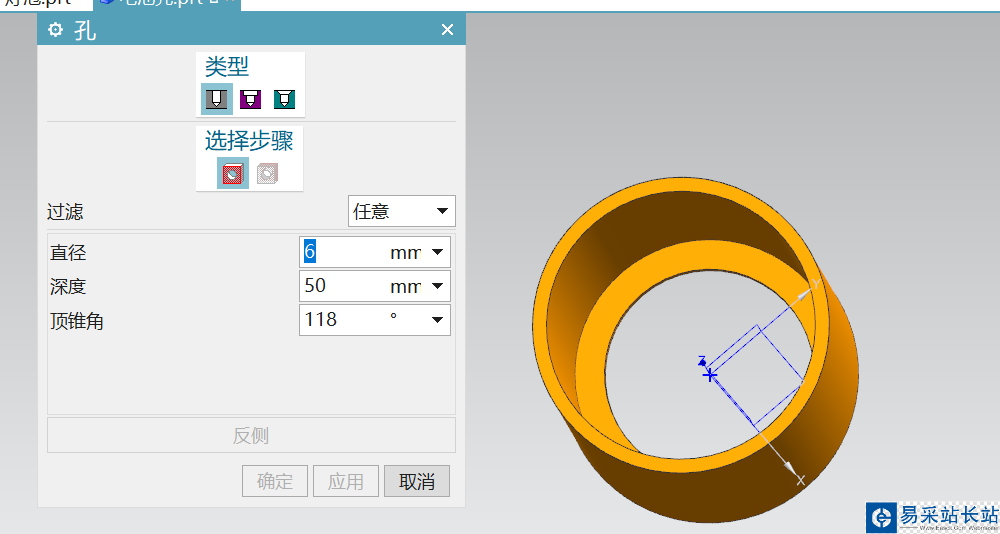Click the 直径 label

tap(68, 253)
